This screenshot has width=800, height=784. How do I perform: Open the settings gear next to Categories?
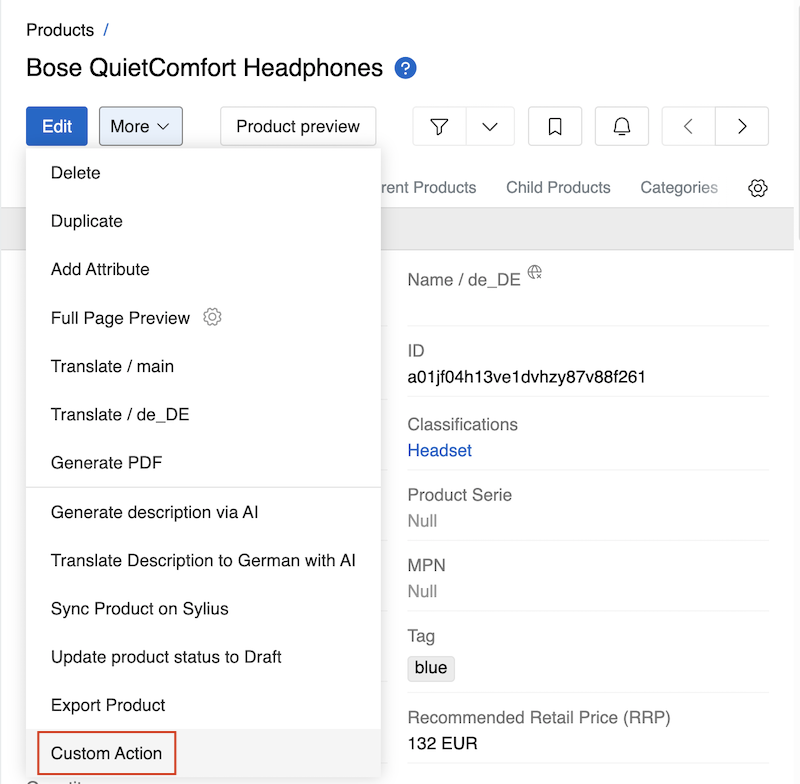pyautogui.click(x=758, y=188)
